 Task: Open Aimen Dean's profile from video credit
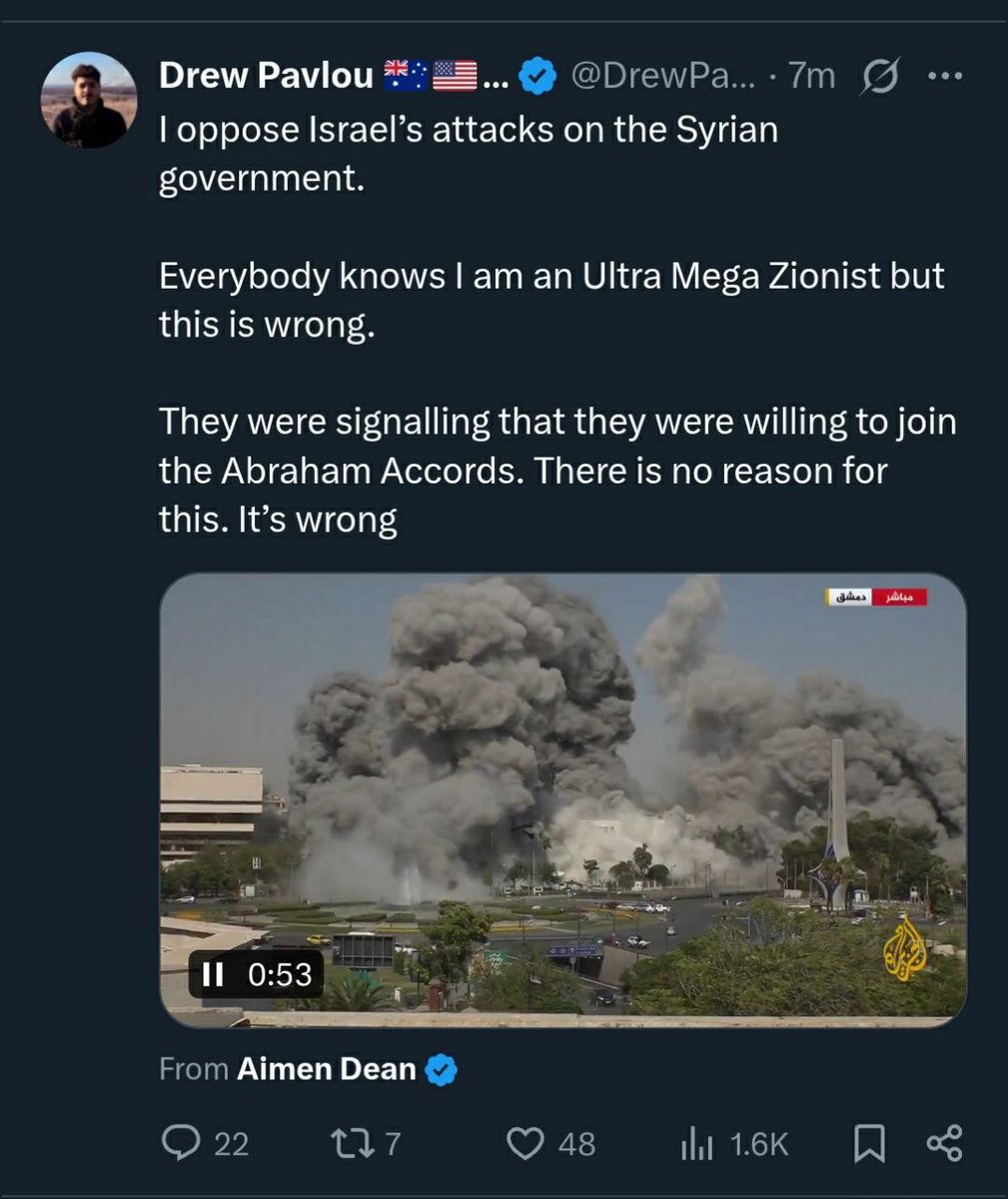[326, 1069]
